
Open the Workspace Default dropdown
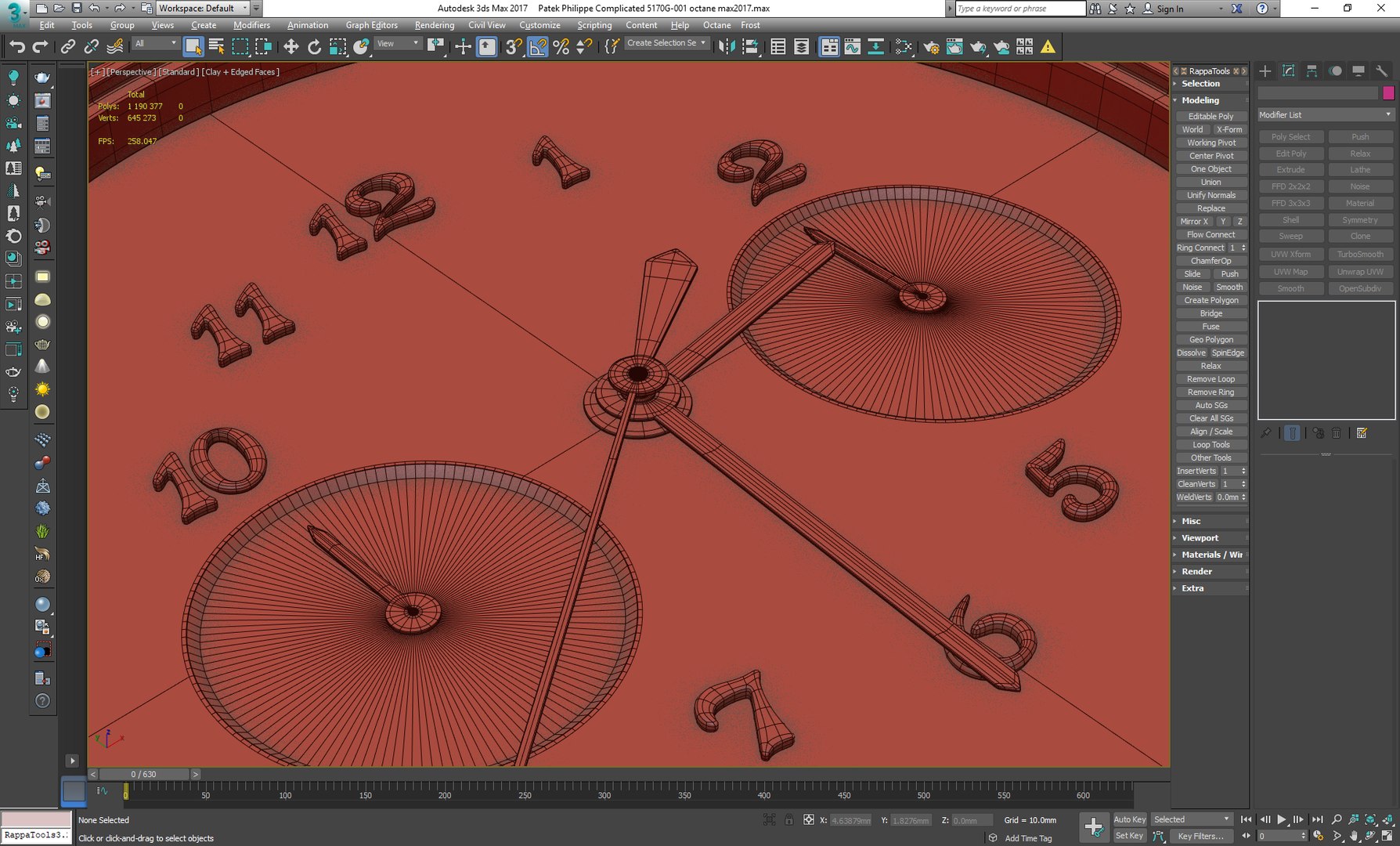click(x=203, y=8)
